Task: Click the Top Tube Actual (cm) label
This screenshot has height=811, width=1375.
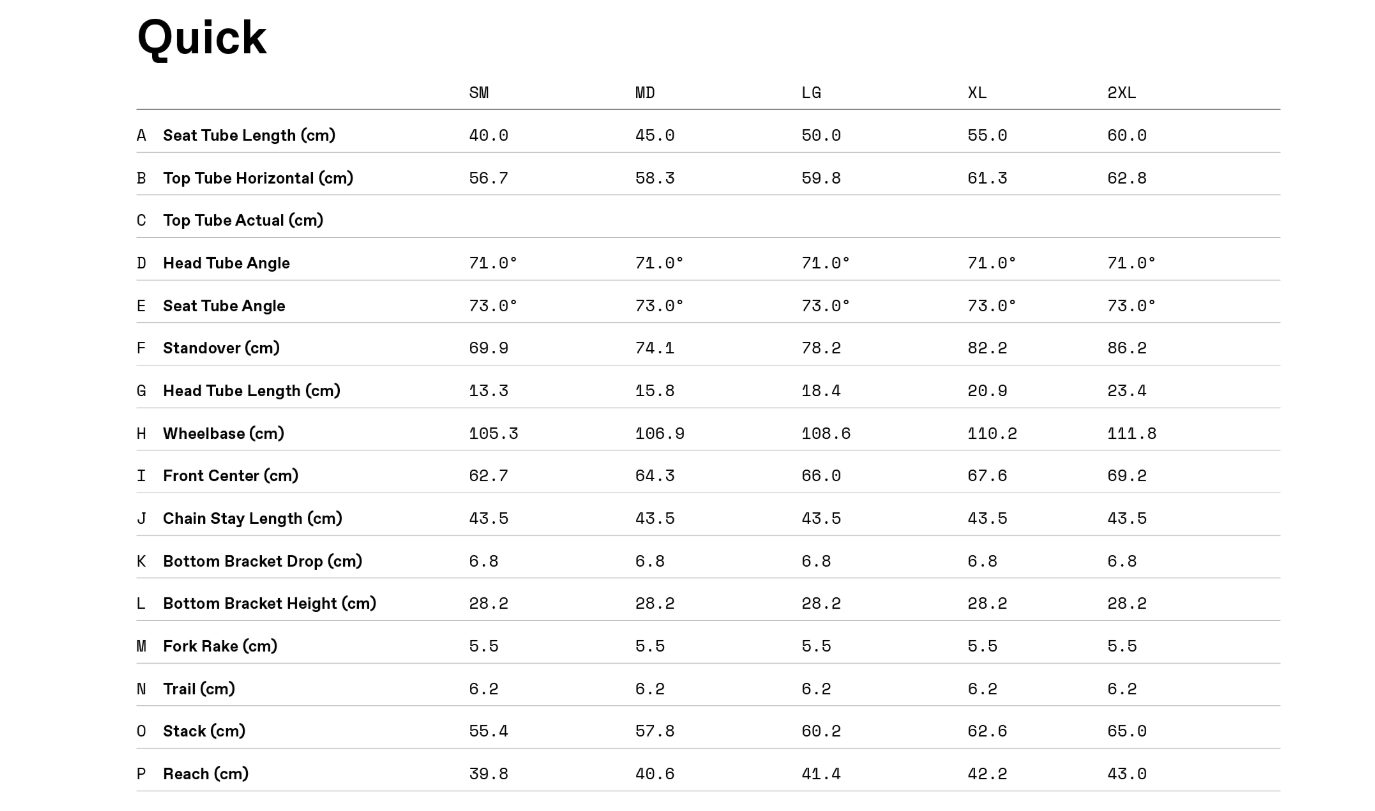Action: click(243, 220)
